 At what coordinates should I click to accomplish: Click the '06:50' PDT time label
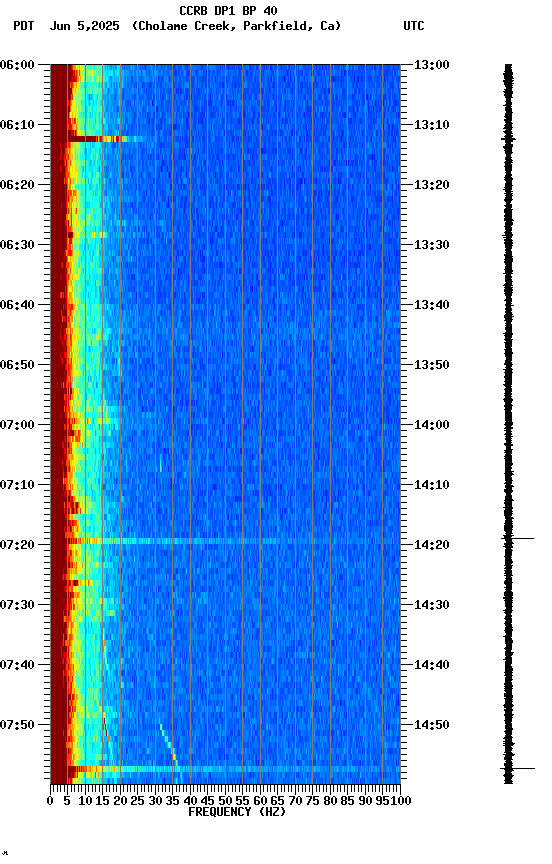pyautogui.click(x=17, y=365)
